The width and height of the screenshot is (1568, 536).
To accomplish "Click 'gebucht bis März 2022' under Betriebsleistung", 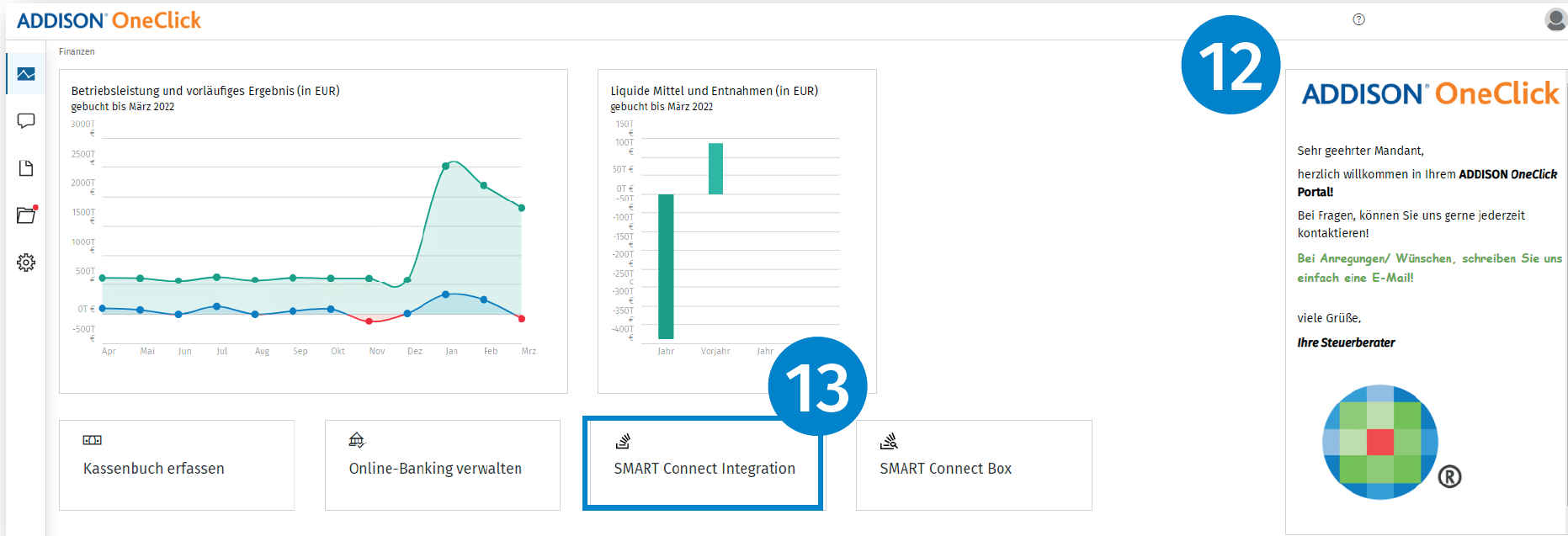I will 123,107.
